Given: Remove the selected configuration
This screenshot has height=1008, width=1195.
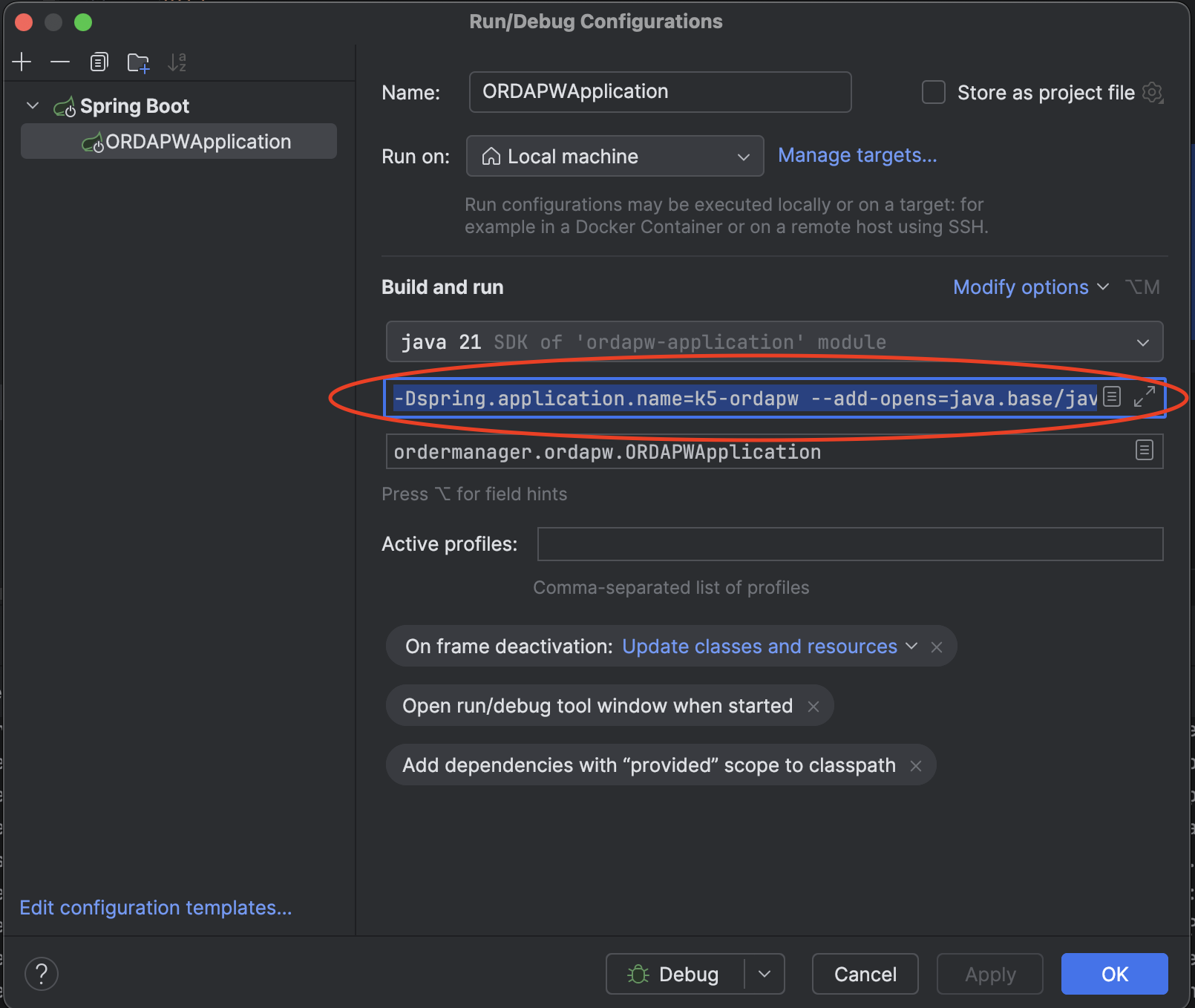Looking at the screenshot, I should click(60, 62).
